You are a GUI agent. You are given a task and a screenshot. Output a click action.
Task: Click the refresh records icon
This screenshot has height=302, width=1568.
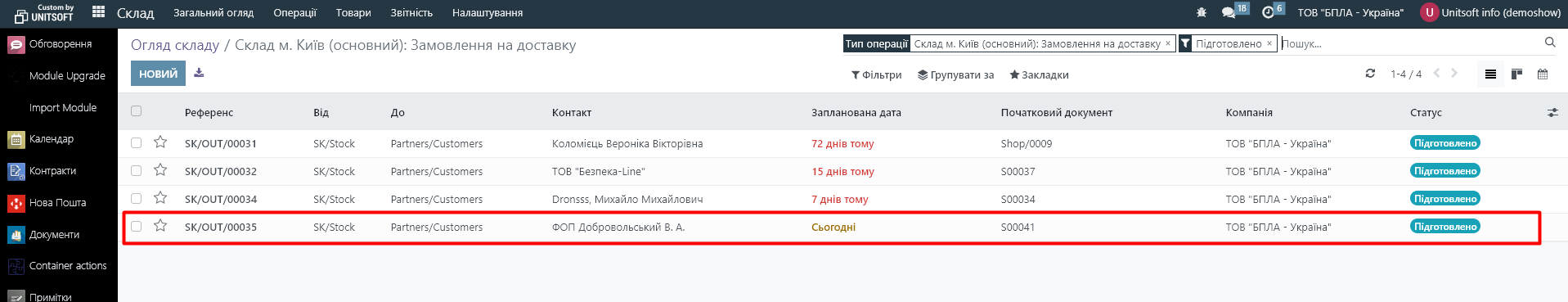coord(1370,74)
